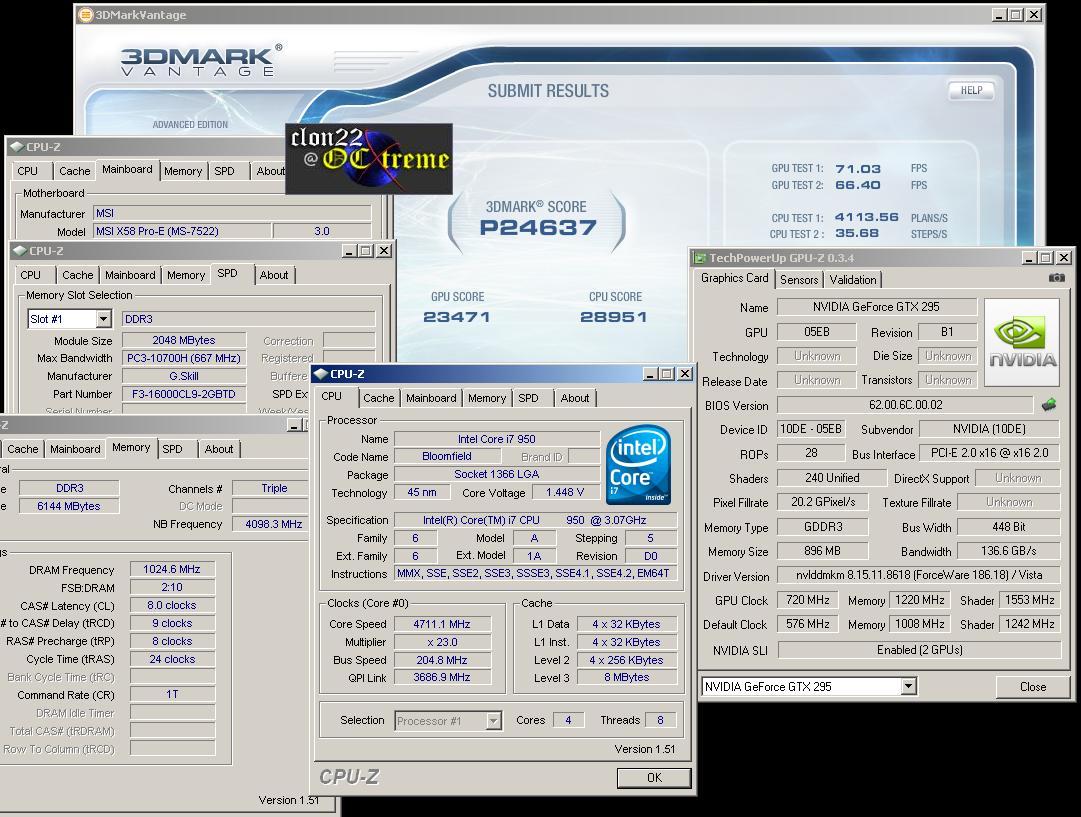This screenshot has width=1081, height=817.
Task: Click the QPI Link 3686.9 MHz value
Action: (442, 678)
